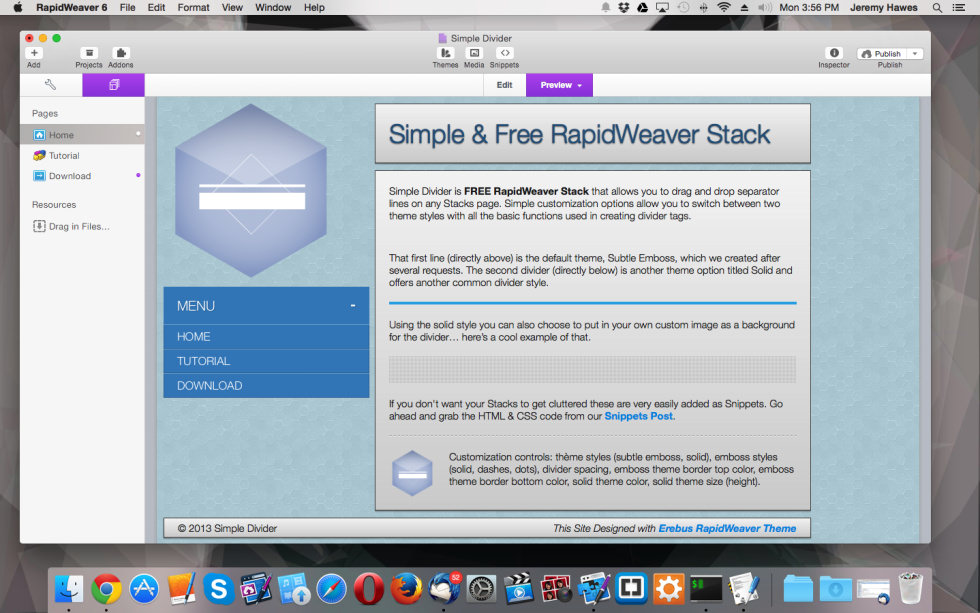980x613 pixels.
Task: Open Photo Booth from the dock
Action: [556, 589]
